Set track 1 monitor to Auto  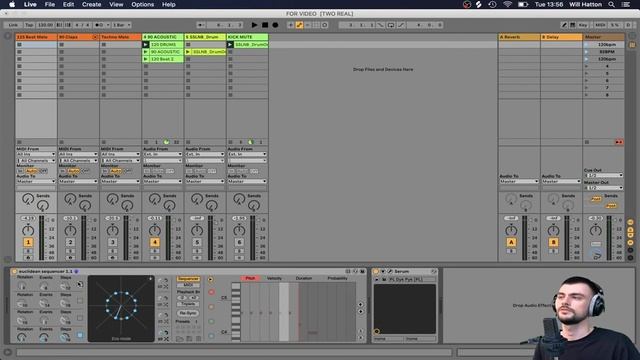(31, 171)
